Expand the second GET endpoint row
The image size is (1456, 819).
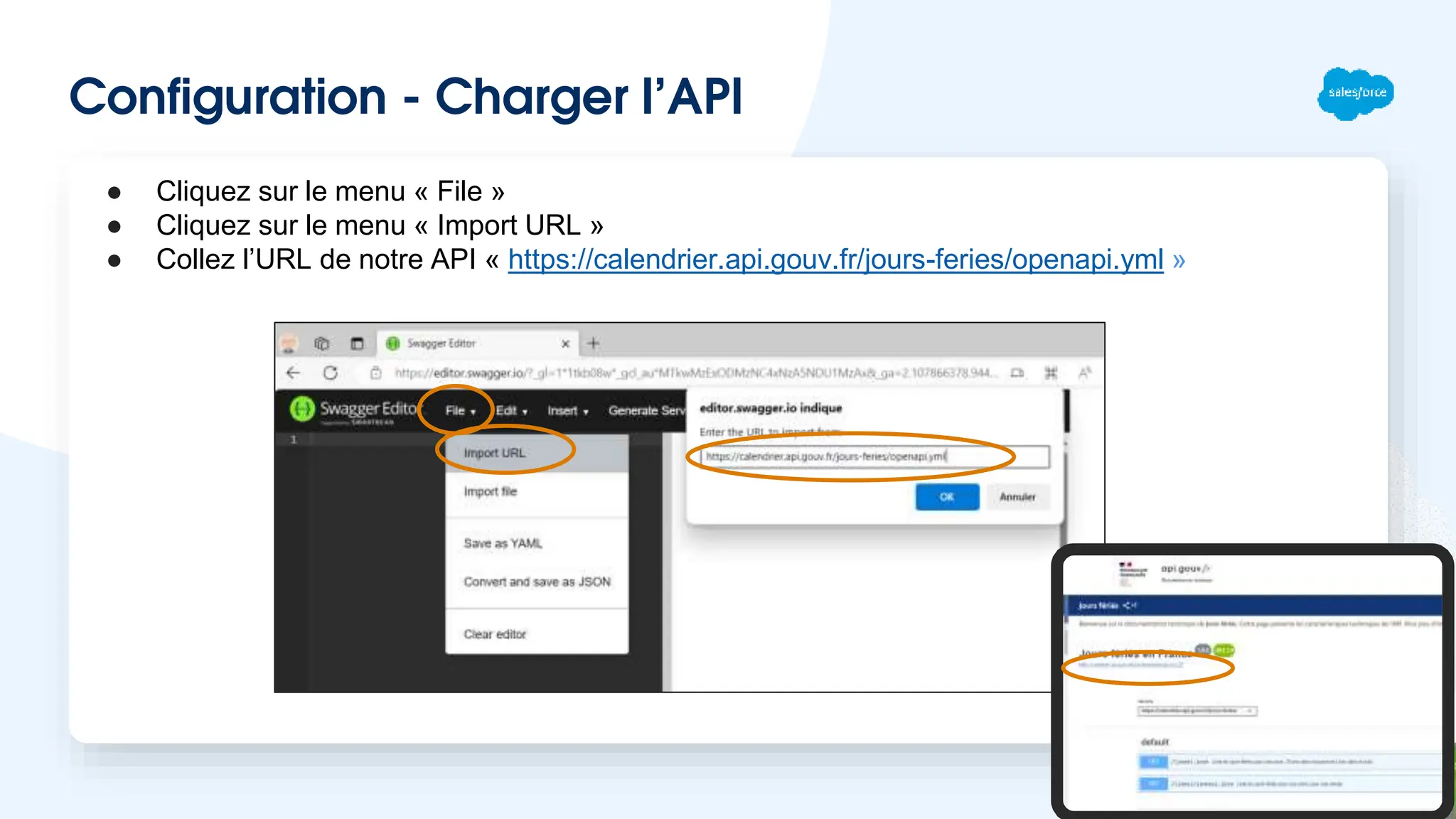[1290, 783]
